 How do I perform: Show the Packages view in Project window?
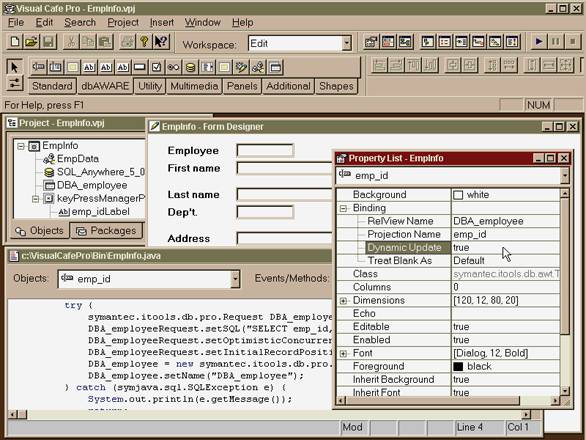(x=106, y=231)
